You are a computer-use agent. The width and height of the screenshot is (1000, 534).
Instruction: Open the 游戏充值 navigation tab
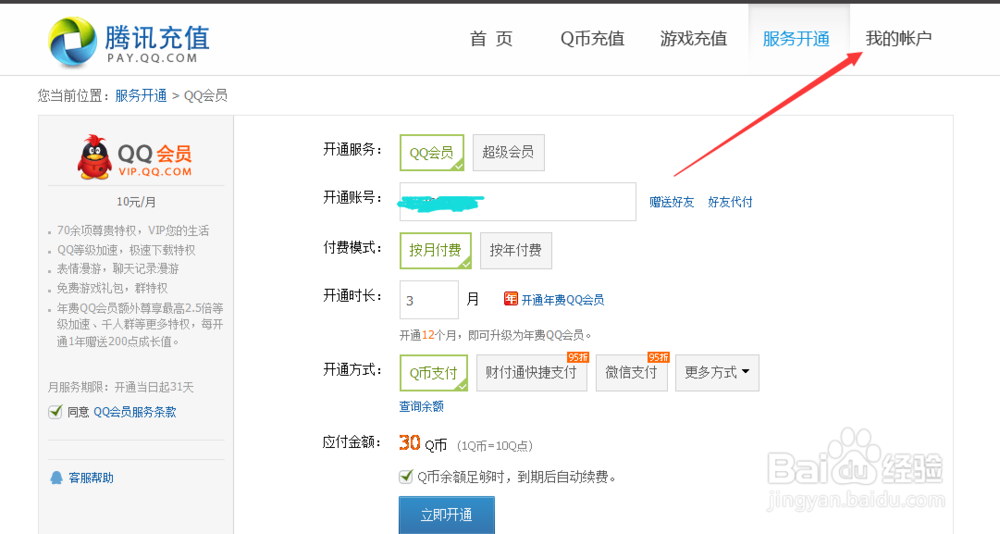point(693,39)
